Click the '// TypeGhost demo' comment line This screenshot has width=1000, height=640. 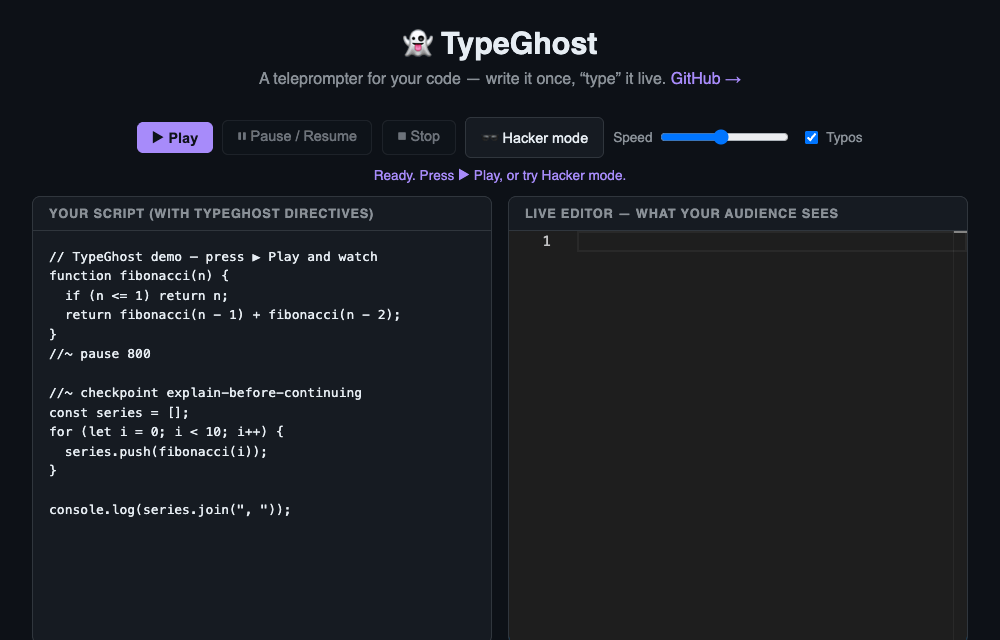coord(213,257)
